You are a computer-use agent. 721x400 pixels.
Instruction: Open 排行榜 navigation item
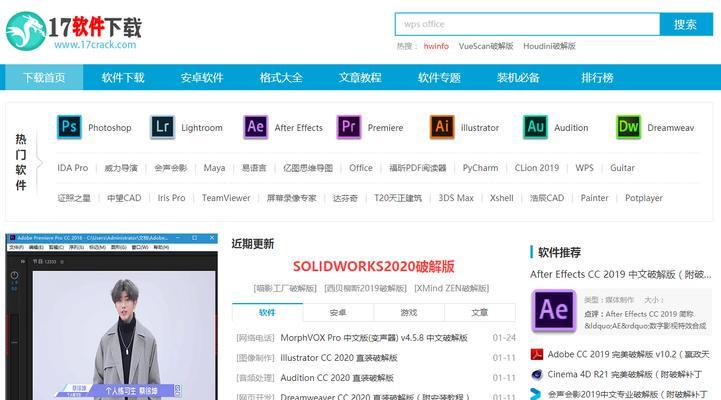coord(597,77)
